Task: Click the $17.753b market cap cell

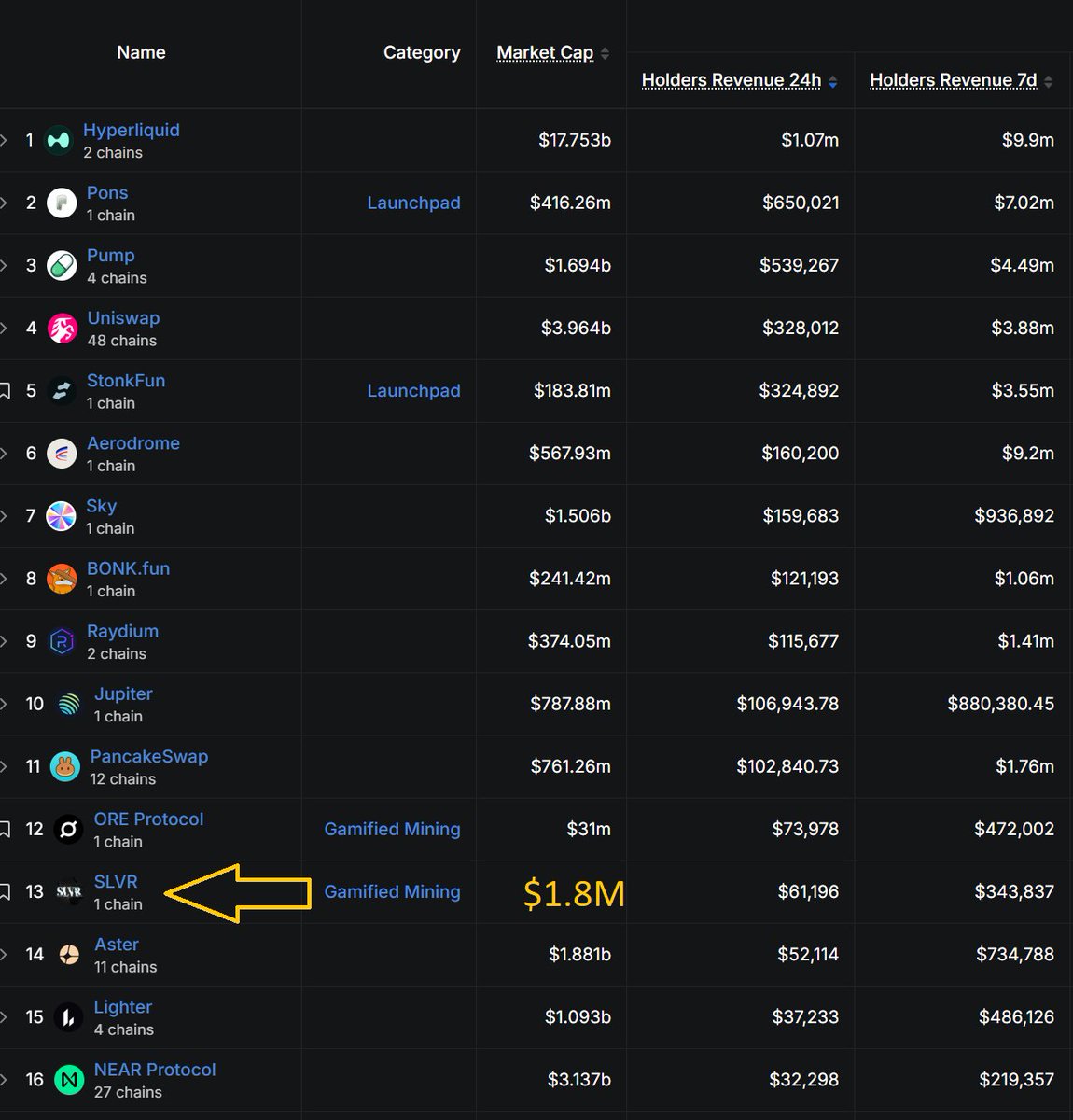Action: tap(575, 140)
